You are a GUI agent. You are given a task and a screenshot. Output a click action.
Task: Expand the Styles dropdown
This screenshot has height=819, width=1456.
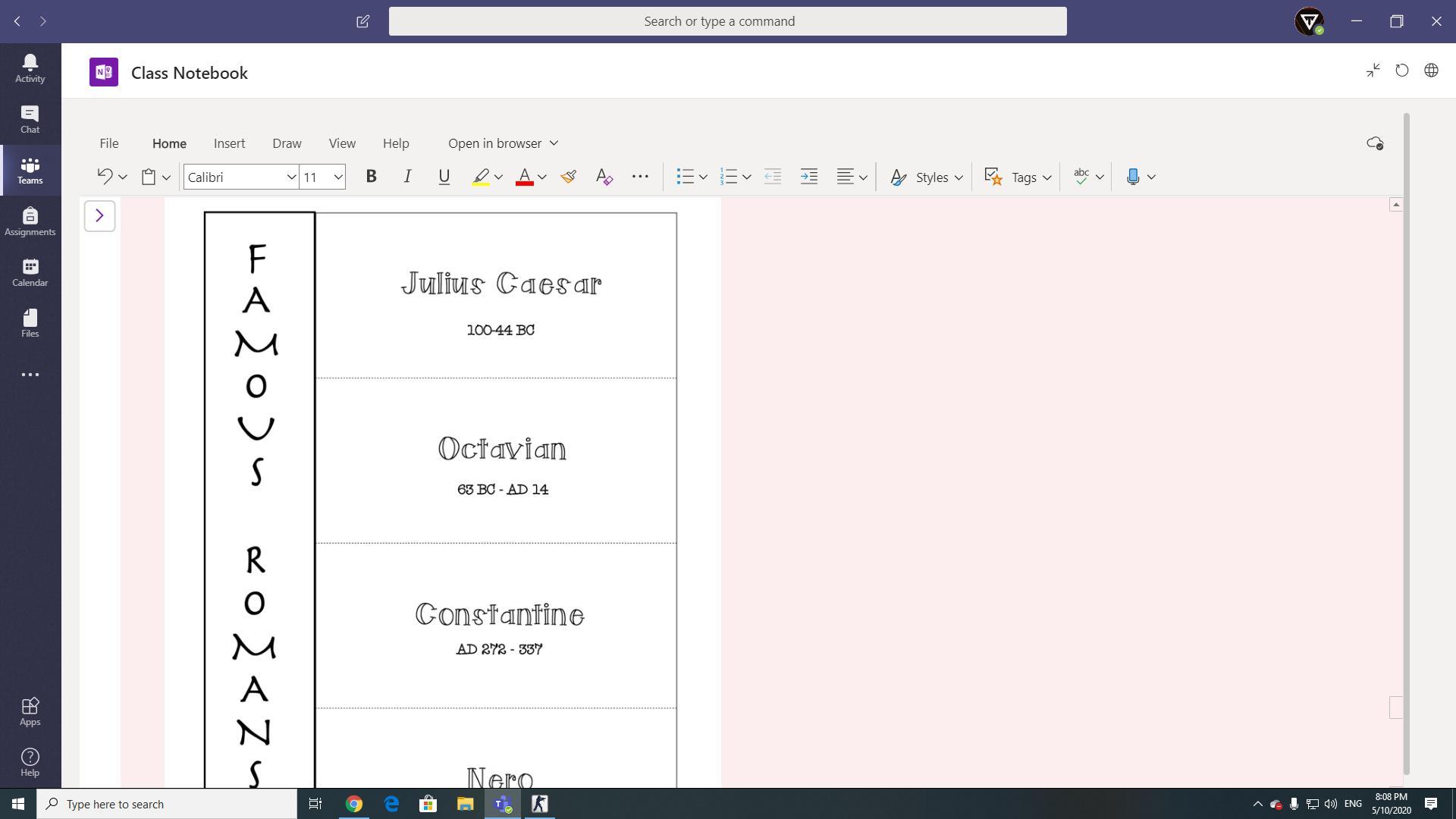926,177
